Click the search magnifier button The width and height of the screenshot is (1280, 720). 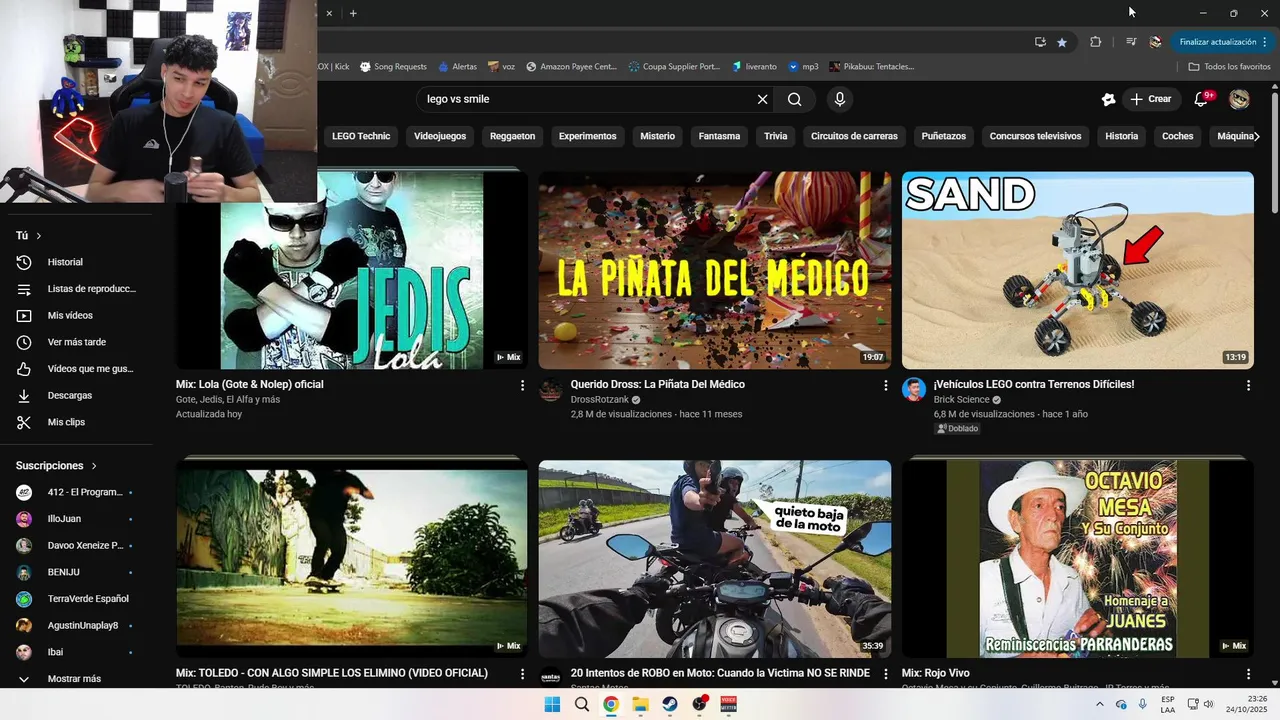coord(794,99)
